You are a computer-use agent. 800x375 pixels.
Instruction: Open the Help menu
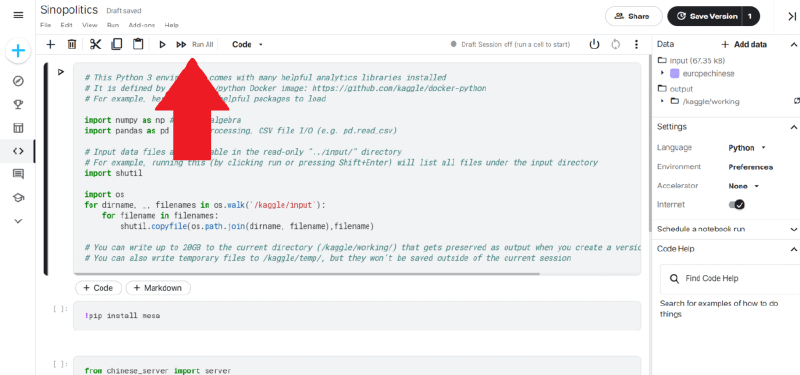point(171,25)
